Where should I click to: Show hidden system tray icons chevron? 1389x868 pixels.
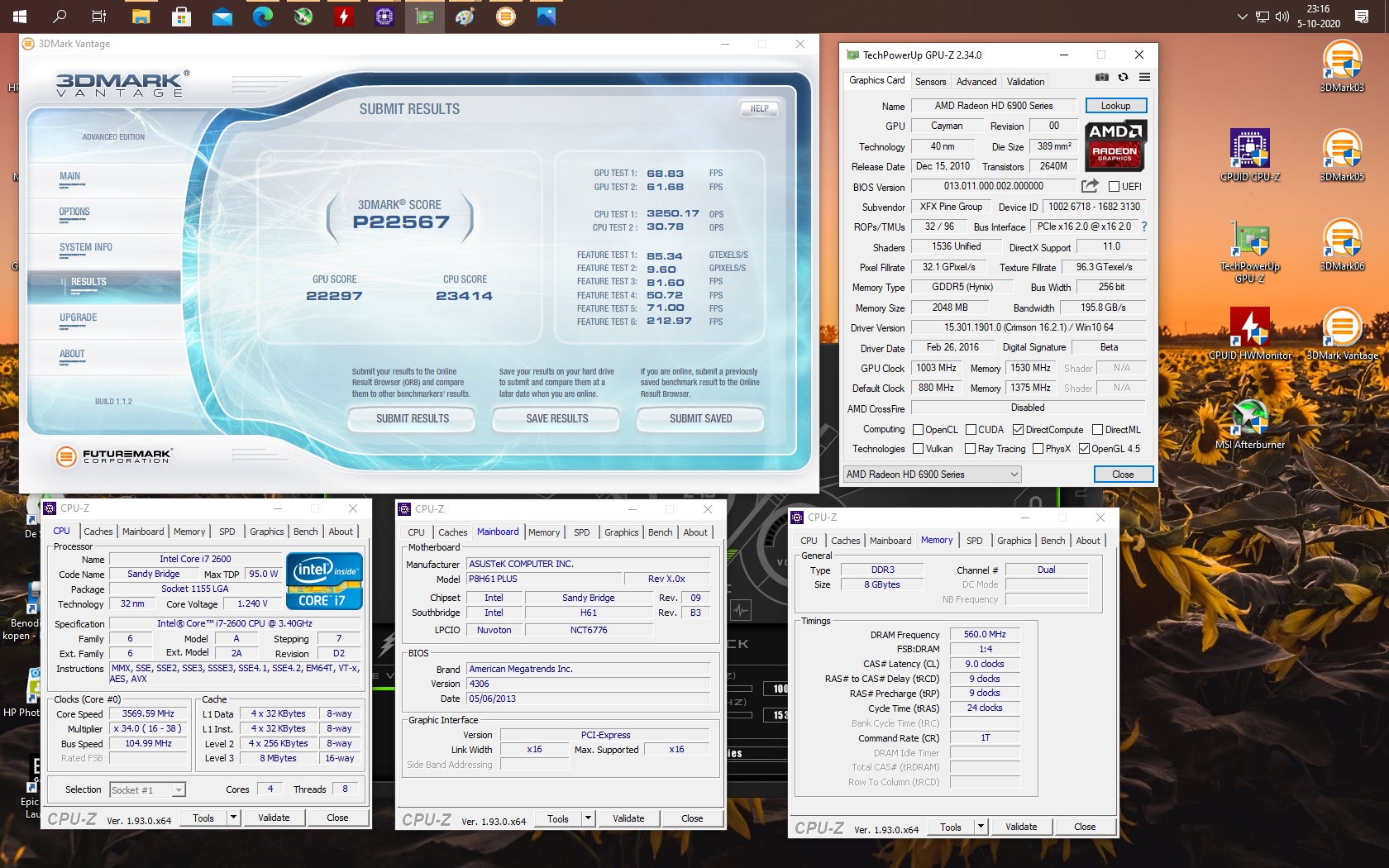pyautogui.click(x=1242, y=16)
